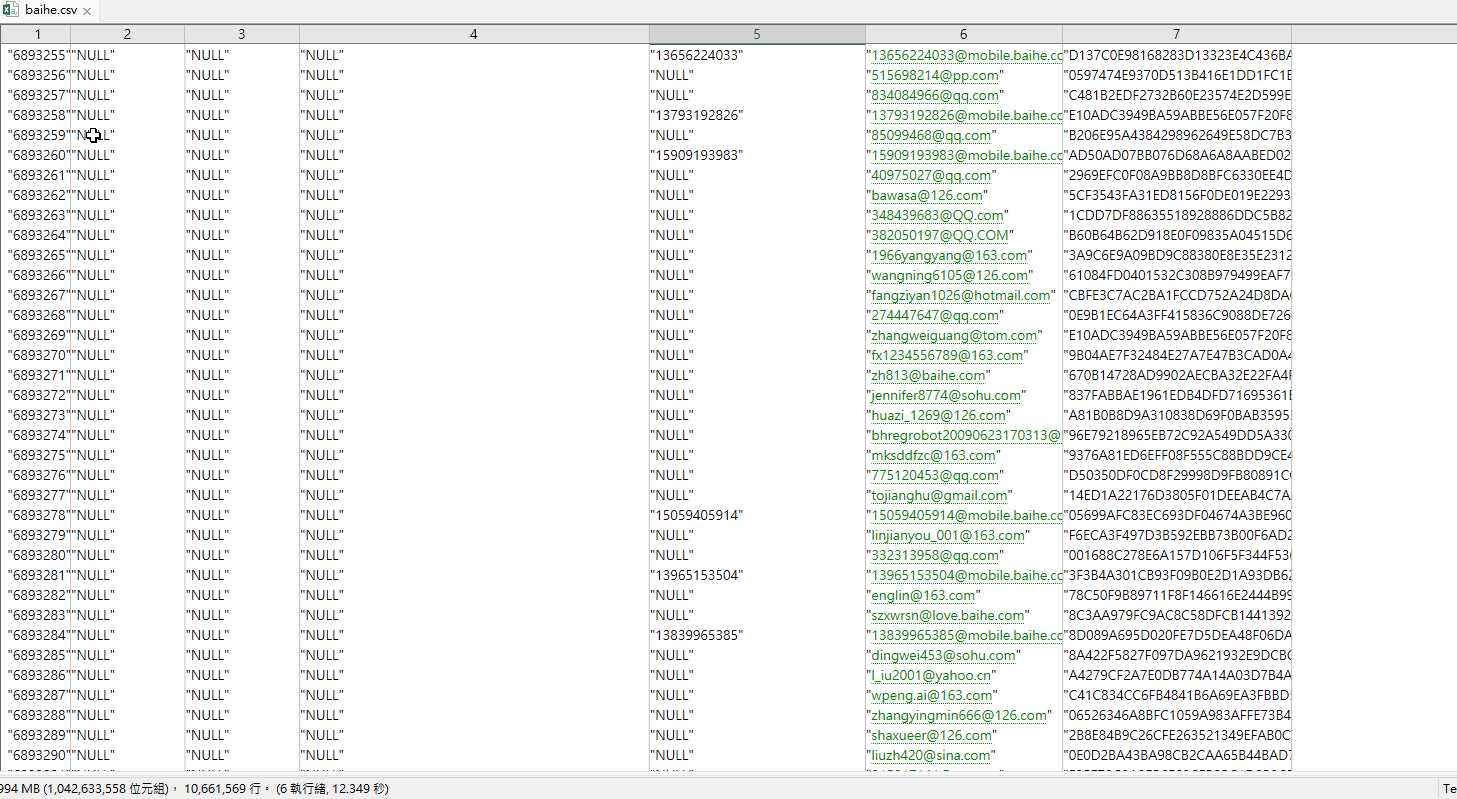Select ID cell "6893284"
This screenshot has height=799, width=1457.
point(38,636)
